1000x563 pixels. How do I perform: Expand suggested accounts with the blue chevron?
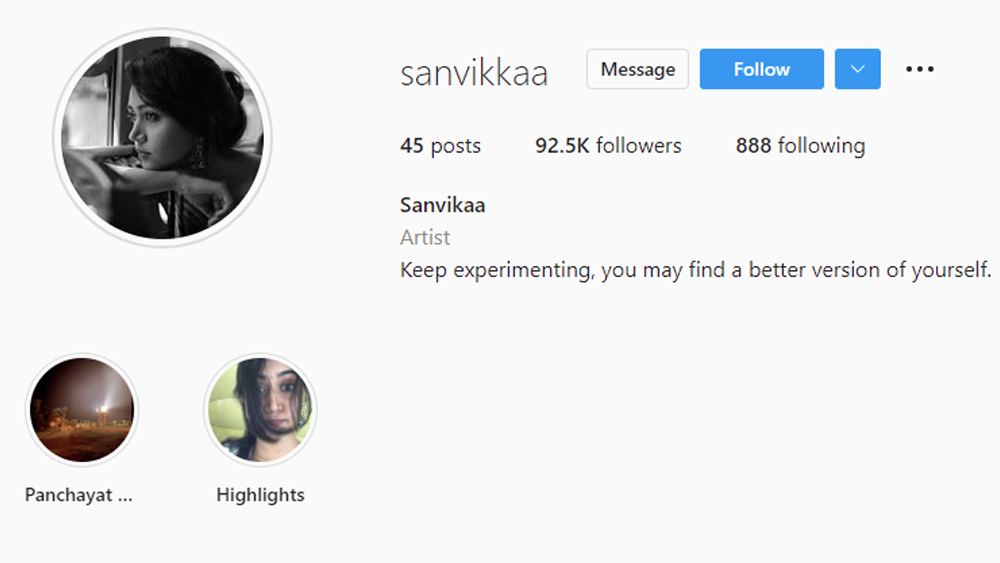(857, 69)
